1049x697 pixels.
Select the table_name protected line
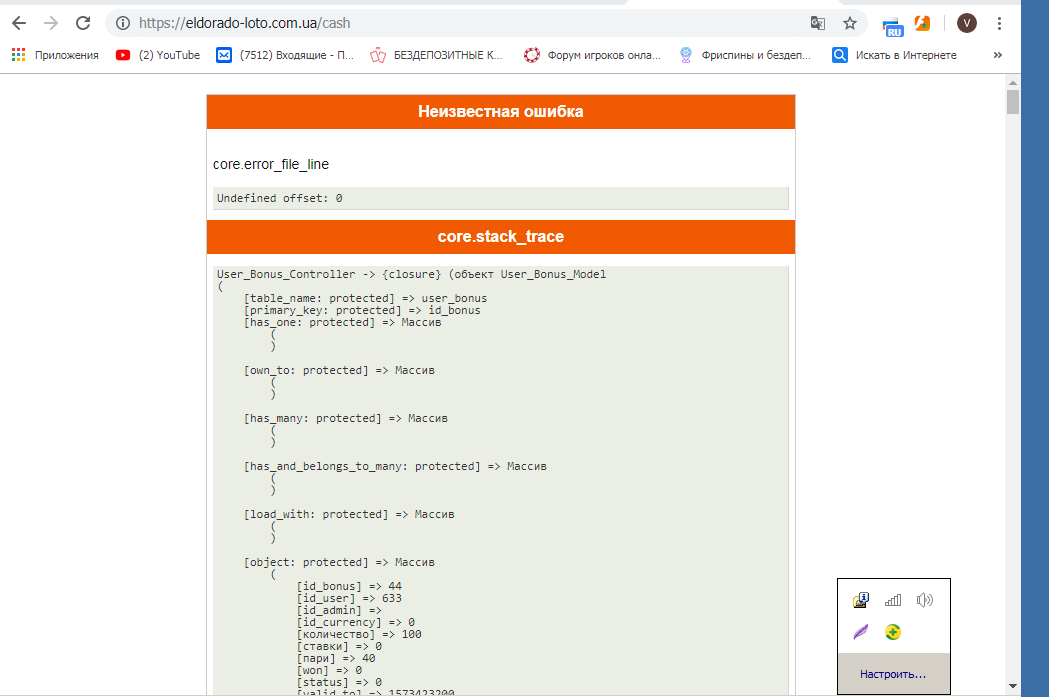[365, 298]
